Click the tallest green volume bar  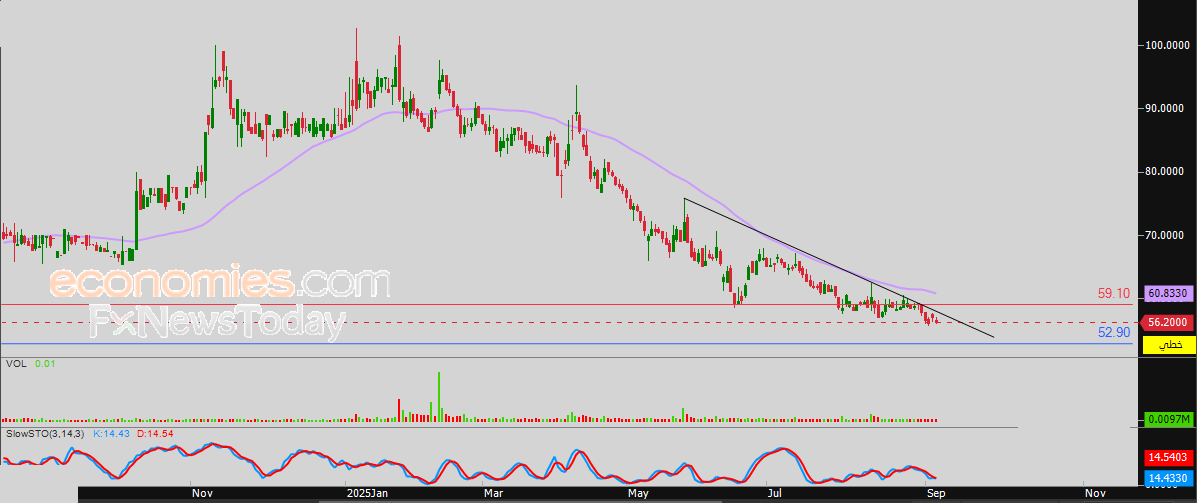click(439, 397)
